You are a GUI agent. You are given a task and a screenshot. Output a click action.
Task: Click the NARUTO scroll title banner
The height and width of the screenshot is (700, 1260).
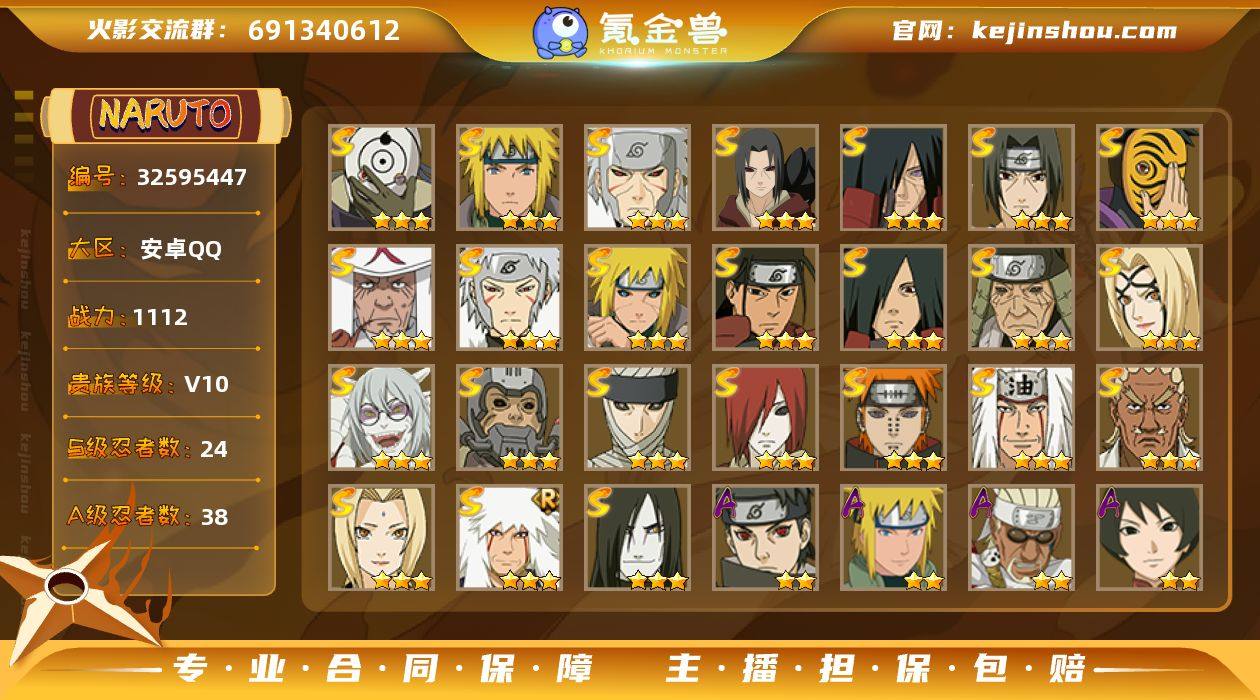coord(165,115)
